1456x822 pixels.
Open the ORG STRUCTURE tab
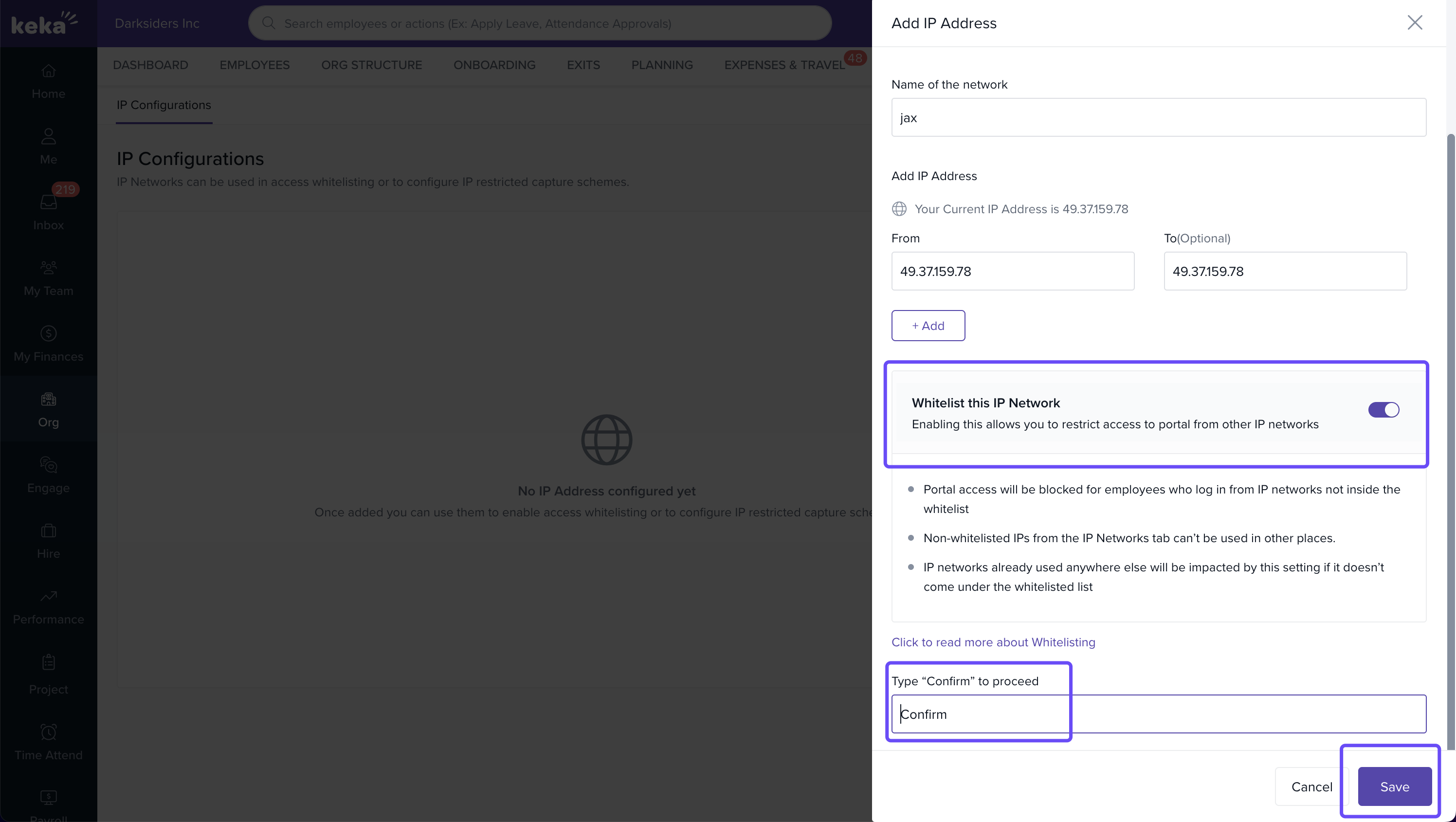click(x=371, y=65)
